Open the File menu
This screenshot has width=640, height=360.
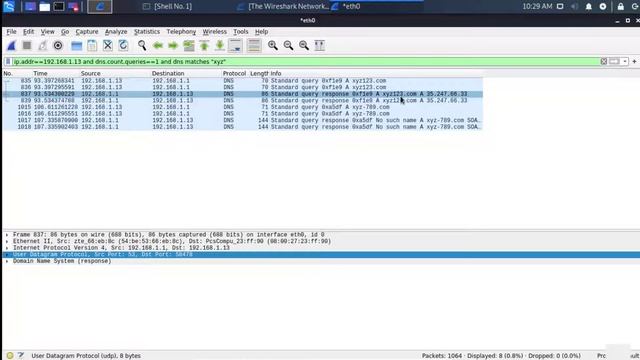point(11,32)
